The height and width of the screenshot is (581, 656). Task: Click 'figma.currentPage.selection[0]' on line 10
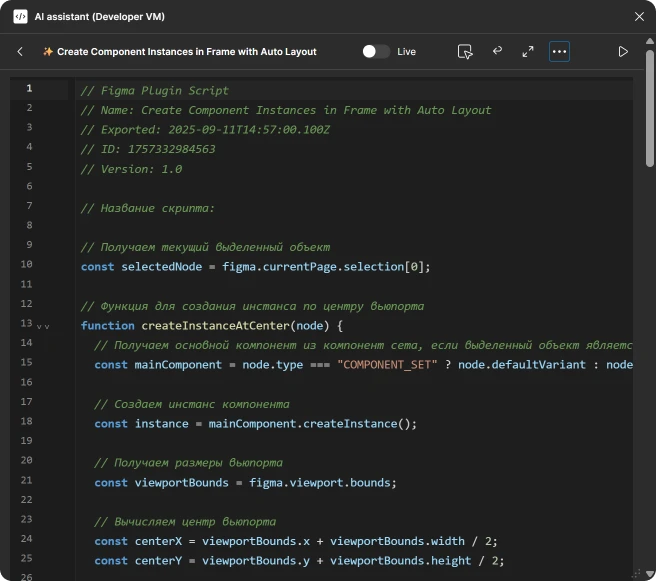(323, 267)
